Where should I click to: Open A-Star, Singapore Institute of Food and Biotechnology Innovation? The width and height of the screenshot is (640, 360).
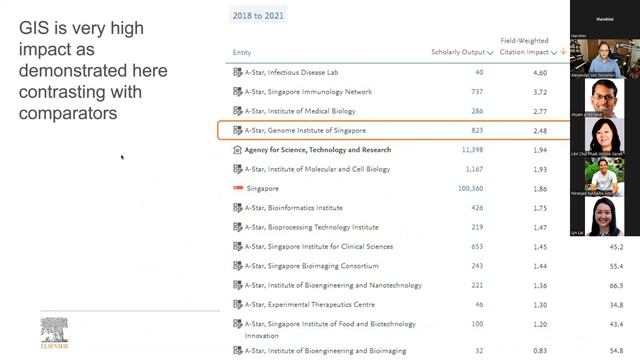[x=330, y=329]
